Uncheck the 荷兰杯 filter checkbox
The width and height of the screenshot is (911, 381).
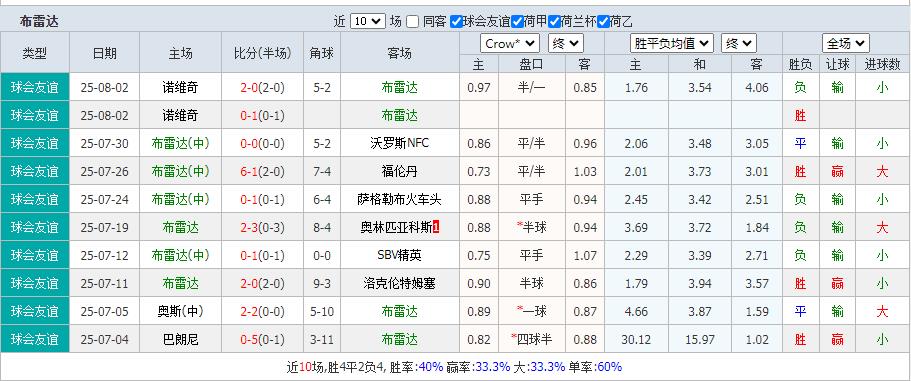coord(554,22)
